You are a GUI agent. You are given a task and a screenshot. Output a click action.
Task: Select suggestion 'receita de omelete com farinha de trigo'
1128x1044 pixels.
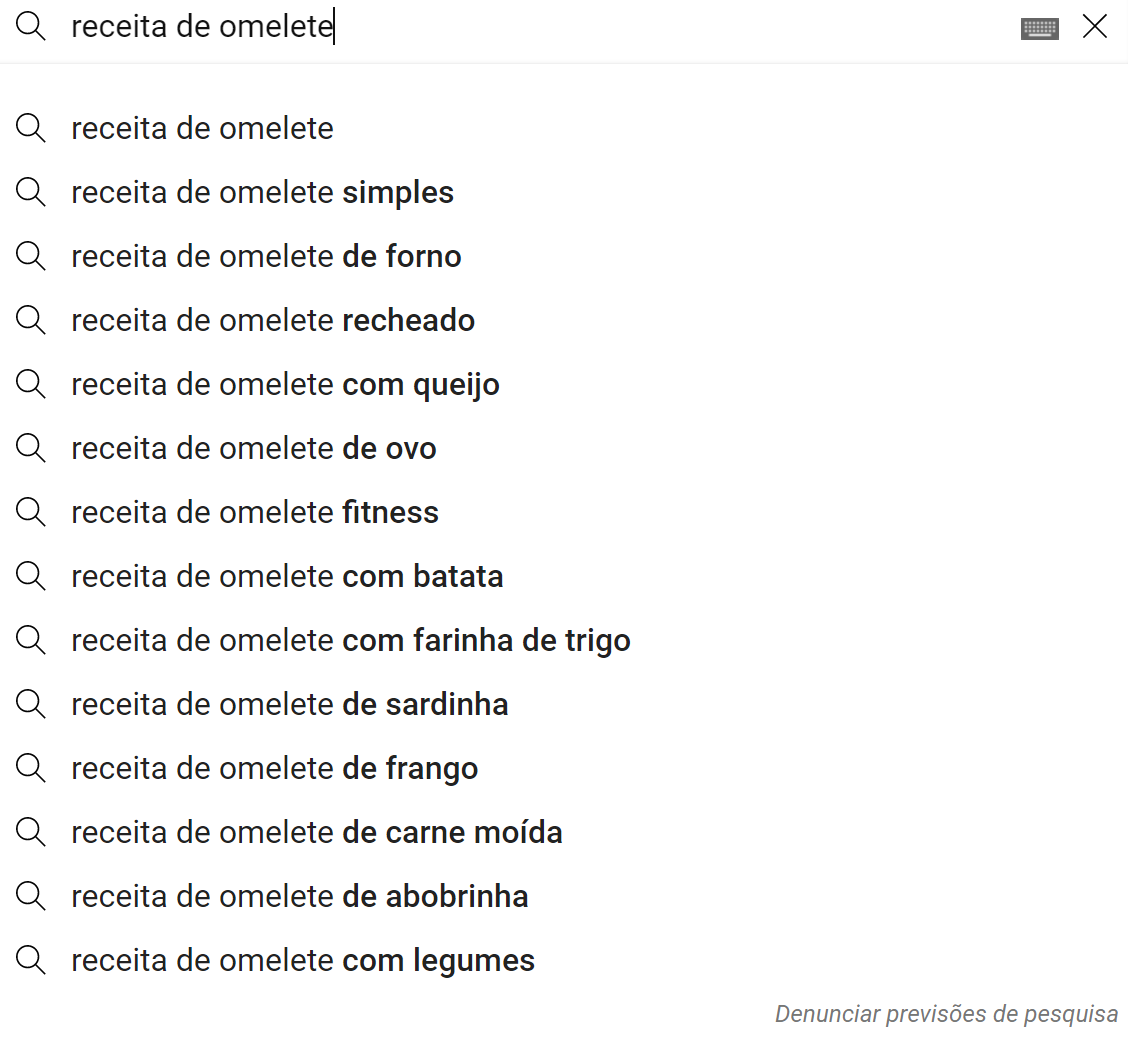(x=350, y=640)
